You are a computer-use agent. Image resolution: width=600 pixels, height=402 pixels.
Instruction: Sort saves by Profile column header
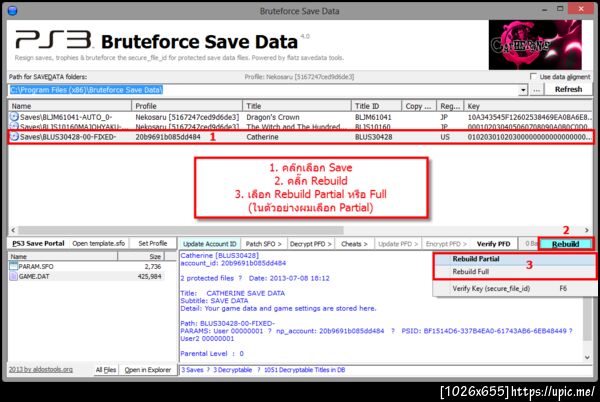[187, 106]
